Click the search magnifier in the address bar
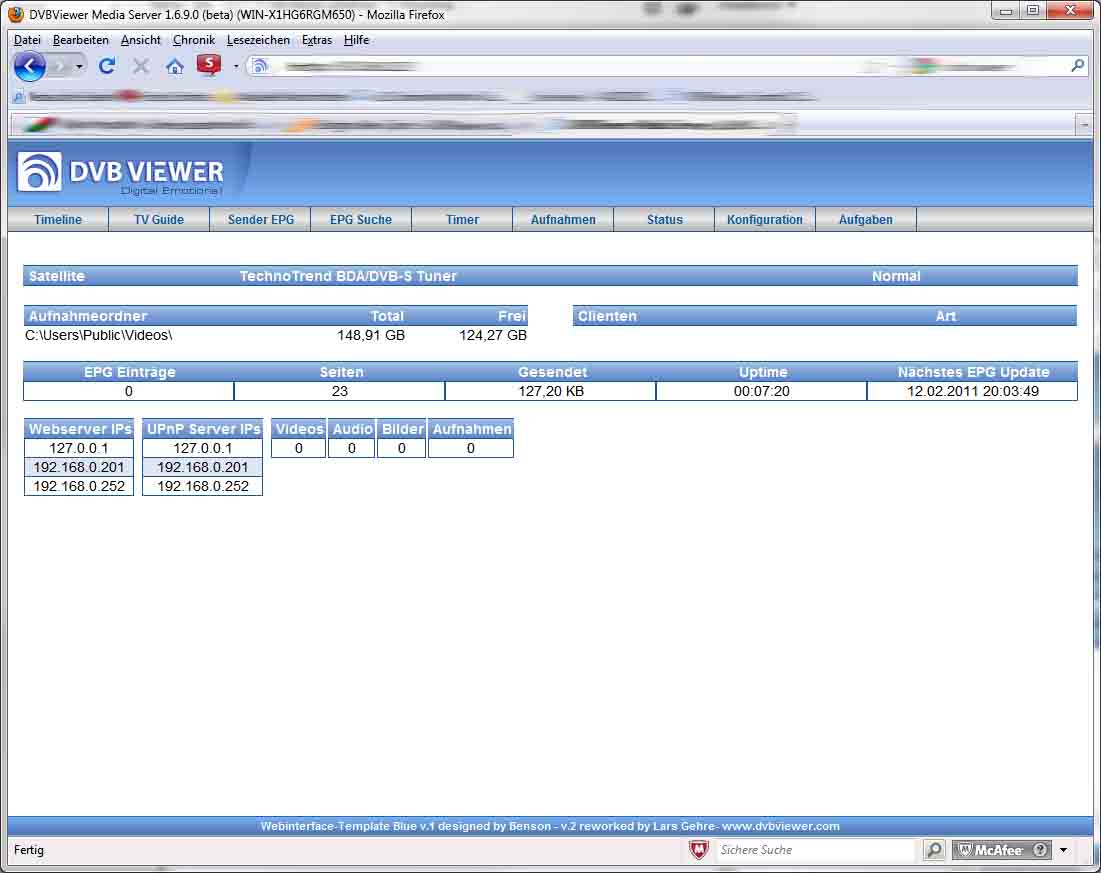This screenshot has width=1101, height=873. (x=1077, y=66)
